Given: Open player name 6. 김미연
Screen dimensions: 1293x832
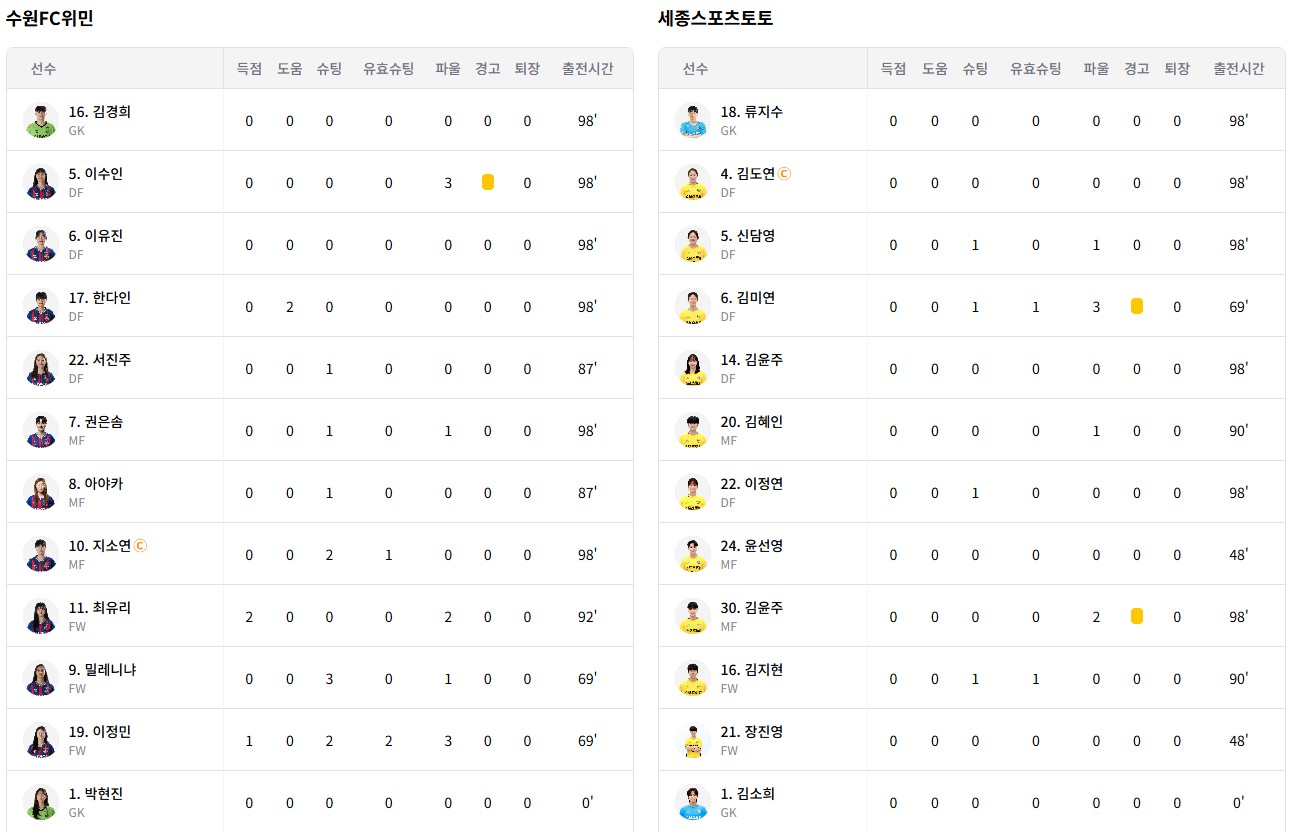Looking at the screenshot, I should (x=748, y=298).
